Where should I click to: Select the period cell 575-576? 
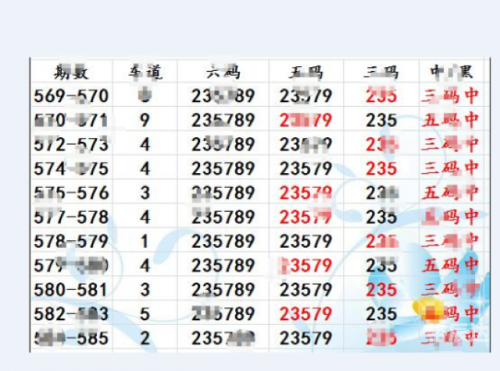pyautogui.click(x=71, y=193)
